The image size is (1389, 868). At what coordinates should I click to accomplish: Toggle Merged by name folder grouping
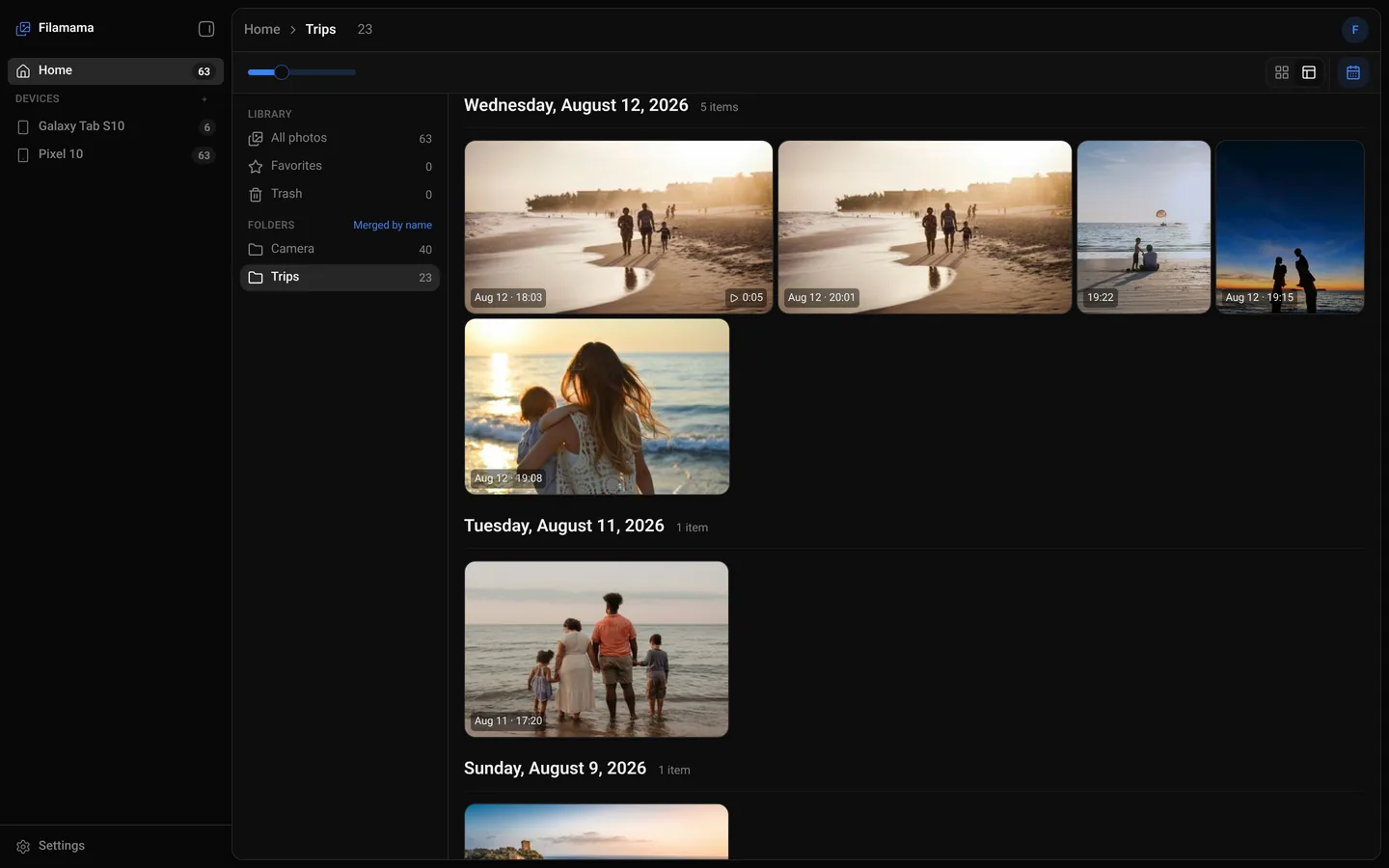(x=393, y=226)
